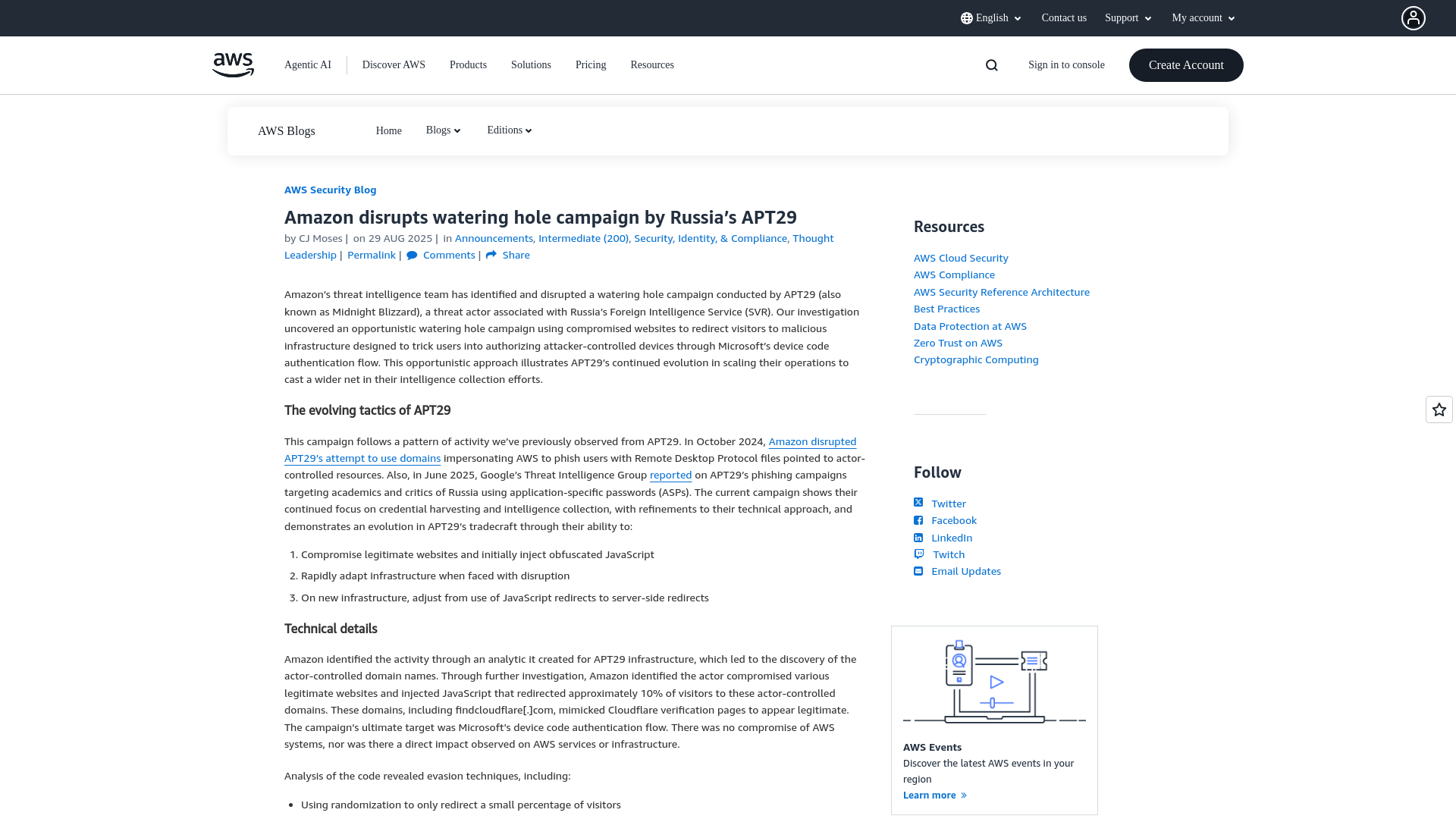
Task: Open the Products menu
Action: pyautogui.click(x=468, y=65)
